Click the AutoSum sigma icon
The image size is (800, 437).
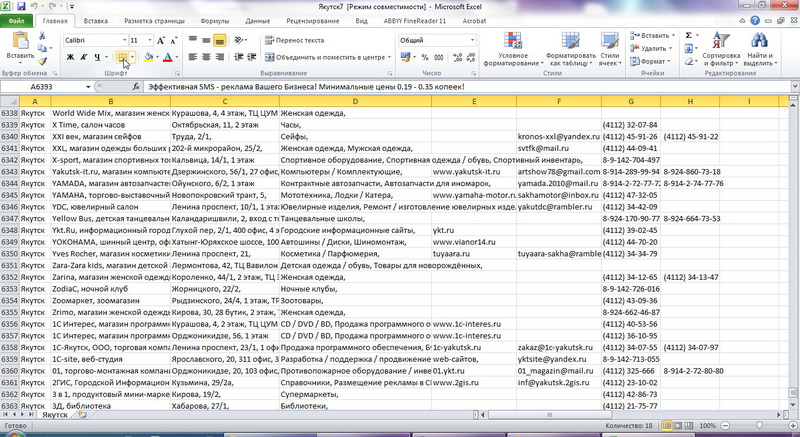[x=689, y=36]
